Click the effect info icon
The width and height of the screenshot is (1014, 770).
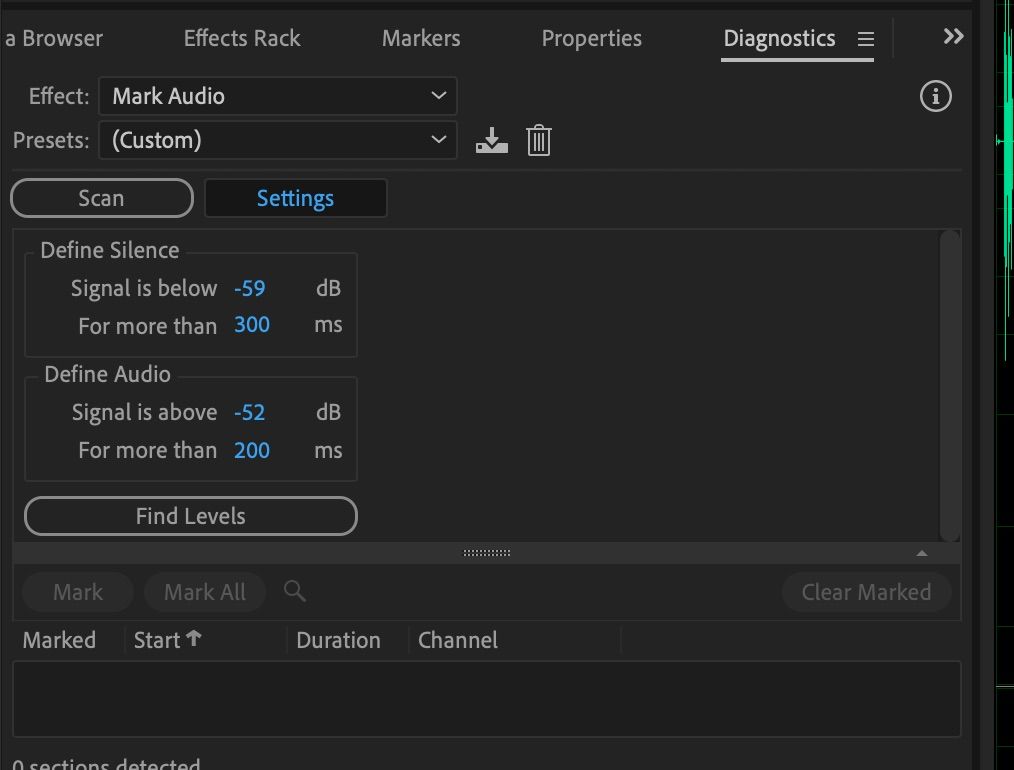936,96
